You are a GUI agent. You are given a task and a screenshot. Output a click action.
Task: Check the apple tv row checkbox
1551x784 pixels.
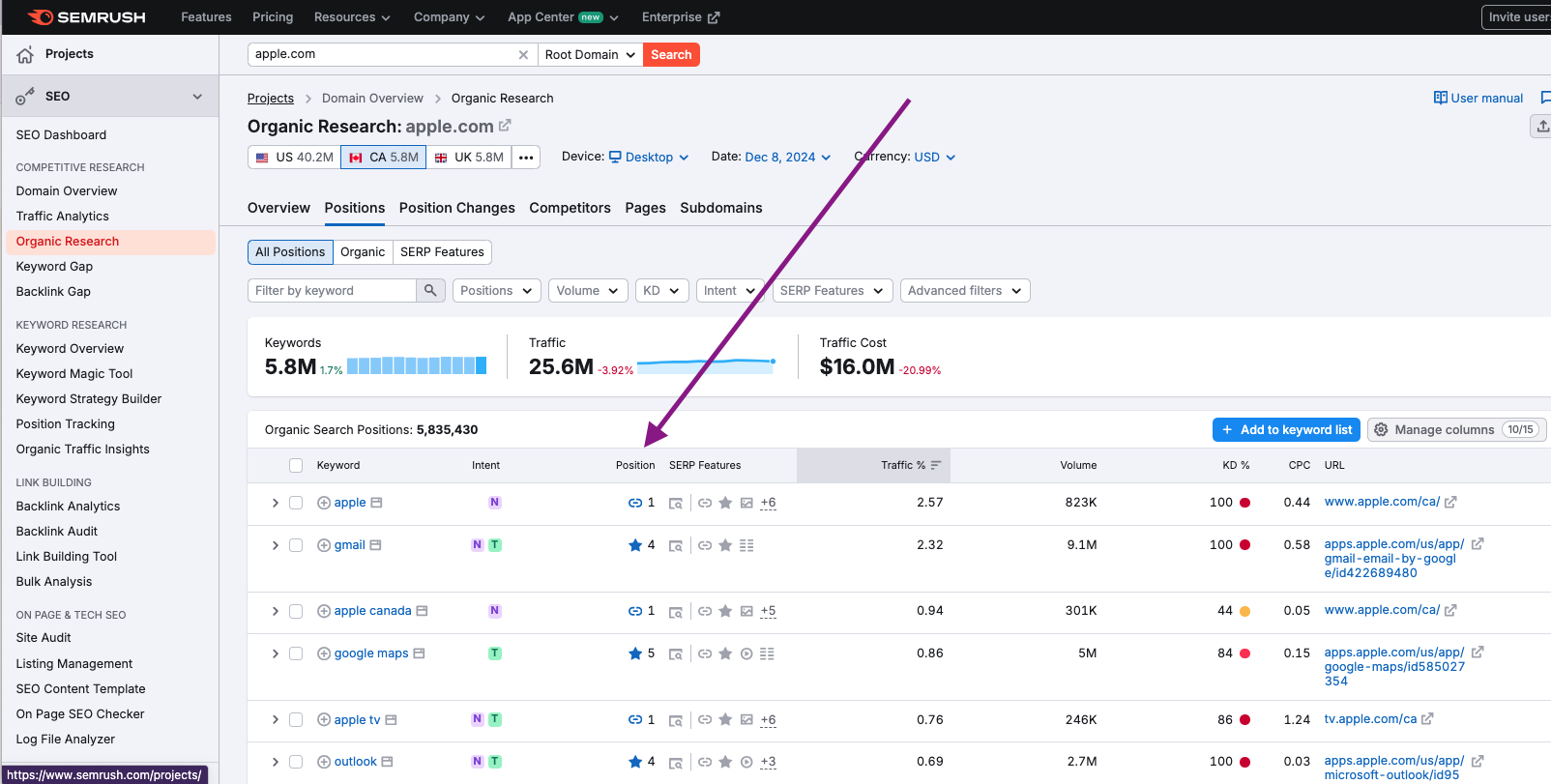296,719
